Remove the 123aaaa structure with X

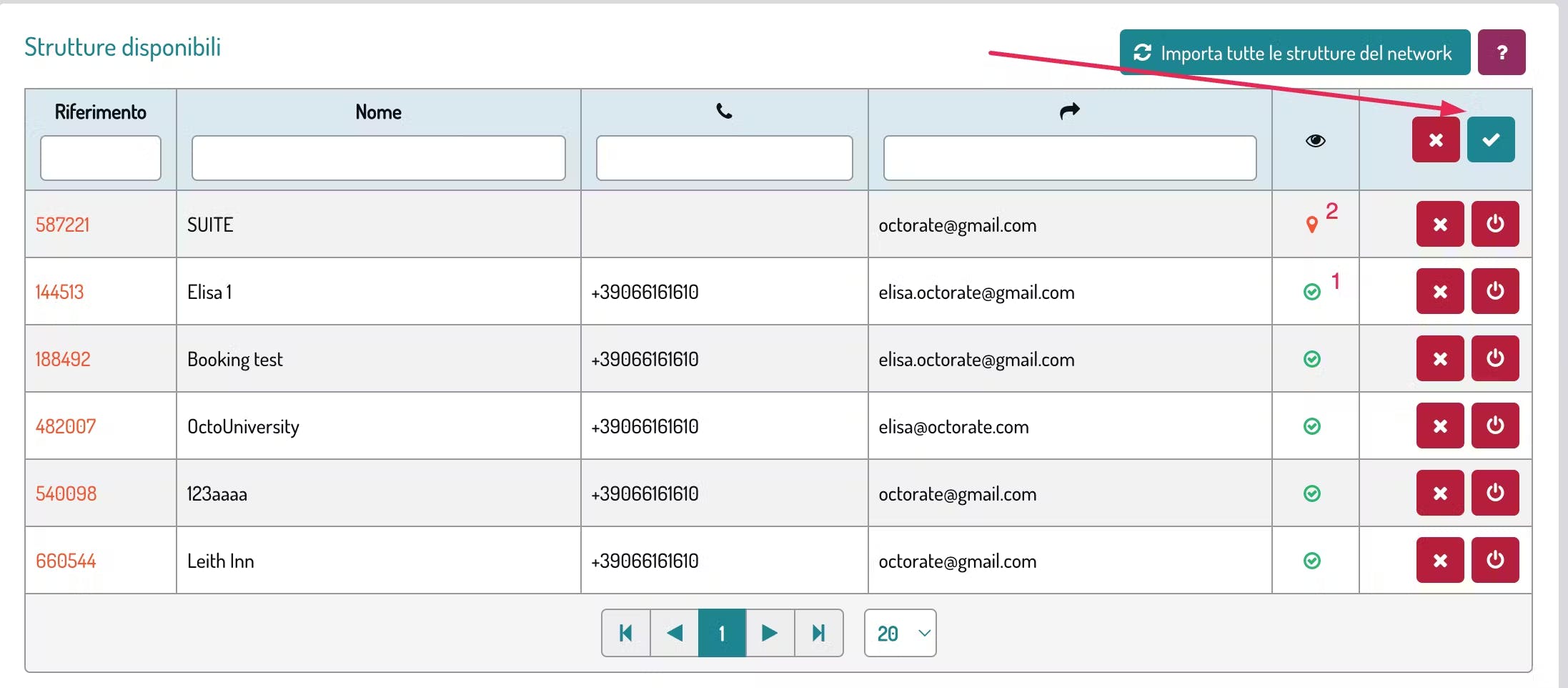[1440, 493]
